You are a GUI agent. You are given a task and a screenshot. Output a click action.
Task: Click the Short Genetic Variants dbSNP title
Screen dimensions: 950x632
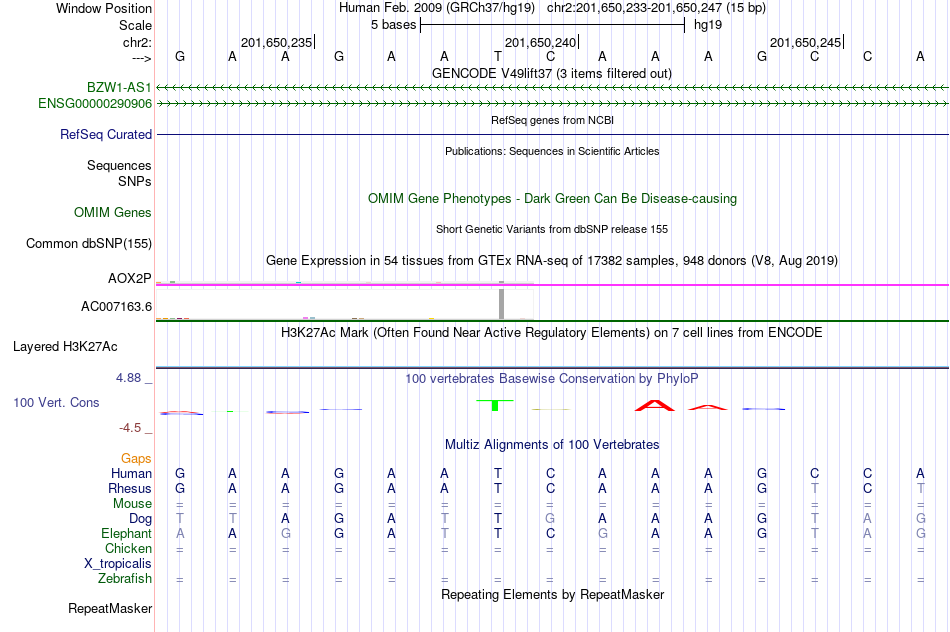(x=552, y=229)
